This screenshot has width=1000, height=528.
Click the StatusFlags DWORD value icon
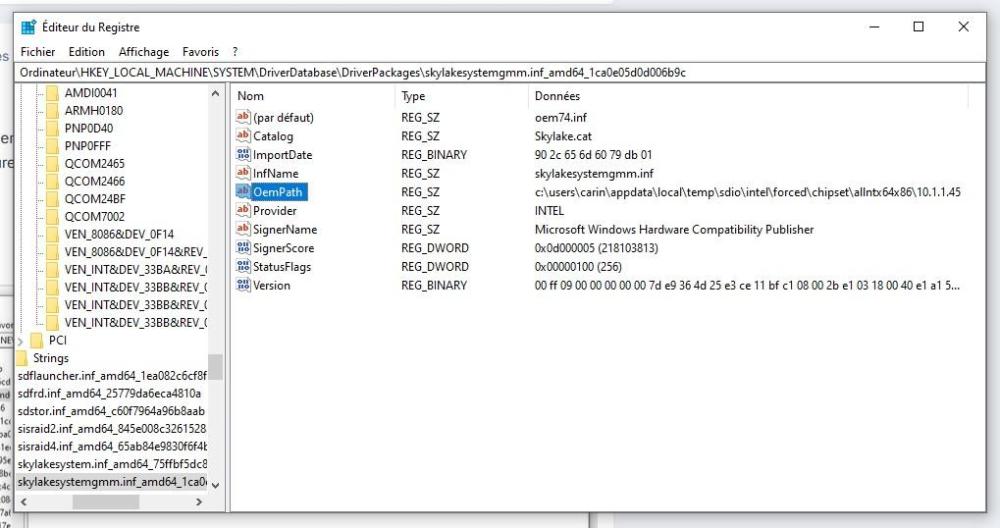[x=243, y=267]
